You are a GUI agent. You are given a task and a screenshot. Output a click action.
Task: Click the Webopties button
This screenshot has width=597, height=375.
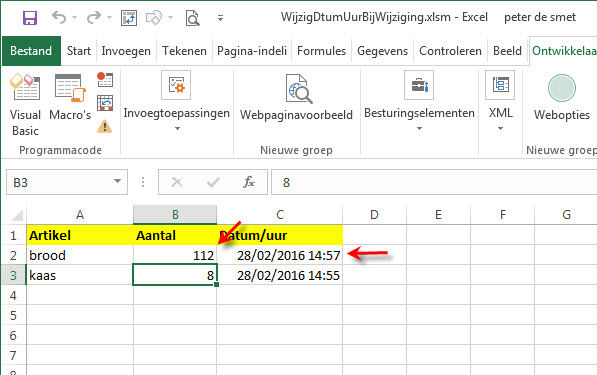point(562,97)
